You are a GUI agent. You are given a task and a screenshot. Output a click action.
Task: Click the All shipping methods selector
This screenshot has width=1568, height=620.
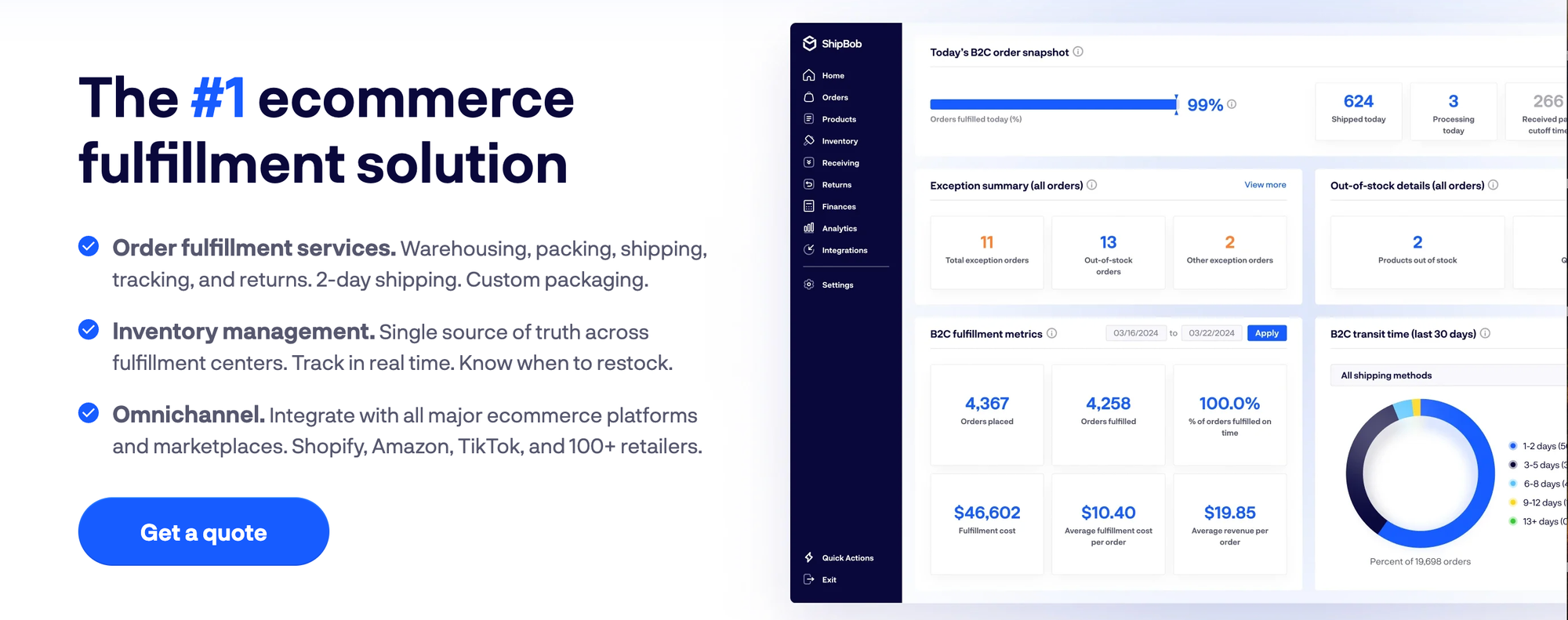(x=1449, y=375)
